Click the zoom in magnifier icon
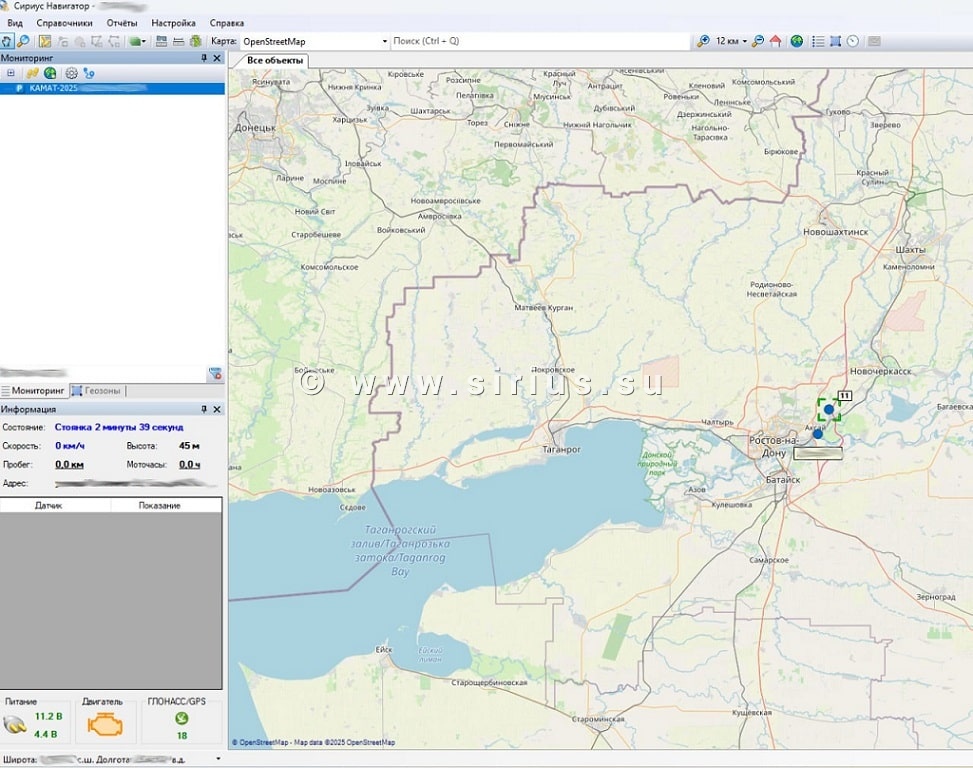This screenshot has height=768, width=973. point(703,41)
